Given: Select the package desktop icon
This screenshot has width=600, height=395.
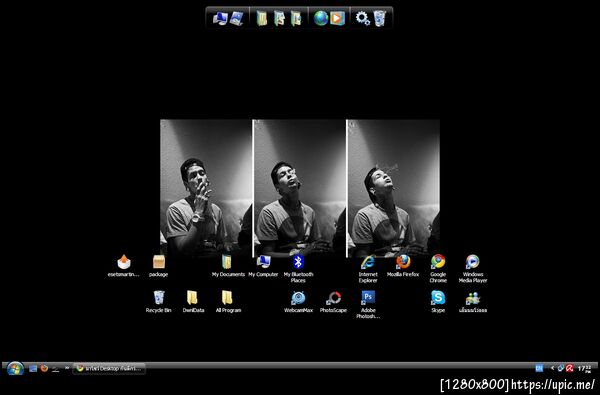Looking at the screenshot, I should [158, 266].
